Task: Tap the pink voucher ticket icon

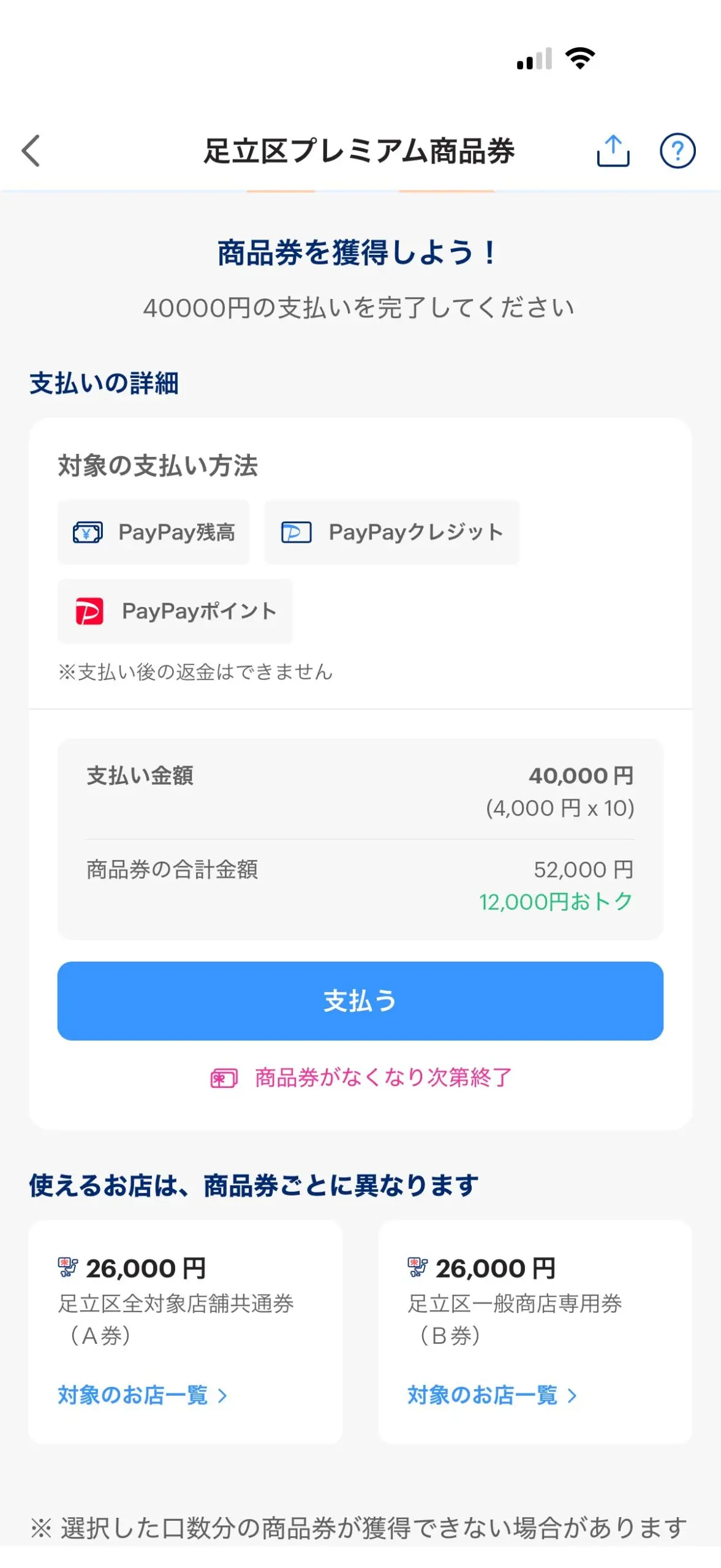Action: 224,1078
